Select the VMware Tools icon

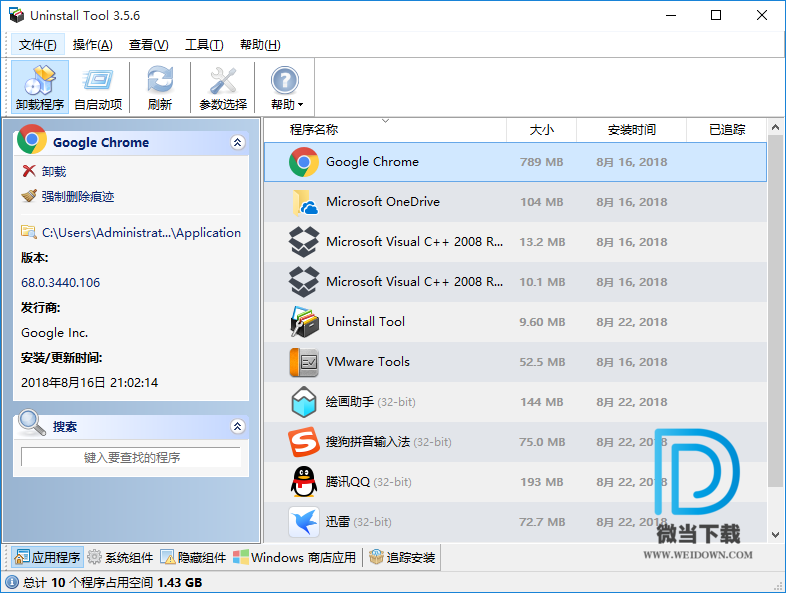pyautogui.click(x=304, y=362)
